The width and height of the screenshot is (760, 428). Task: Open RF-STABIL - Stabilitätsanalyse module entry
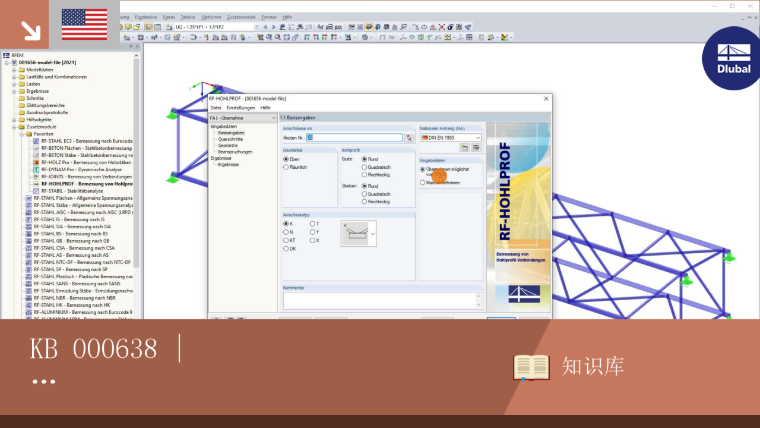click(72, 191)
